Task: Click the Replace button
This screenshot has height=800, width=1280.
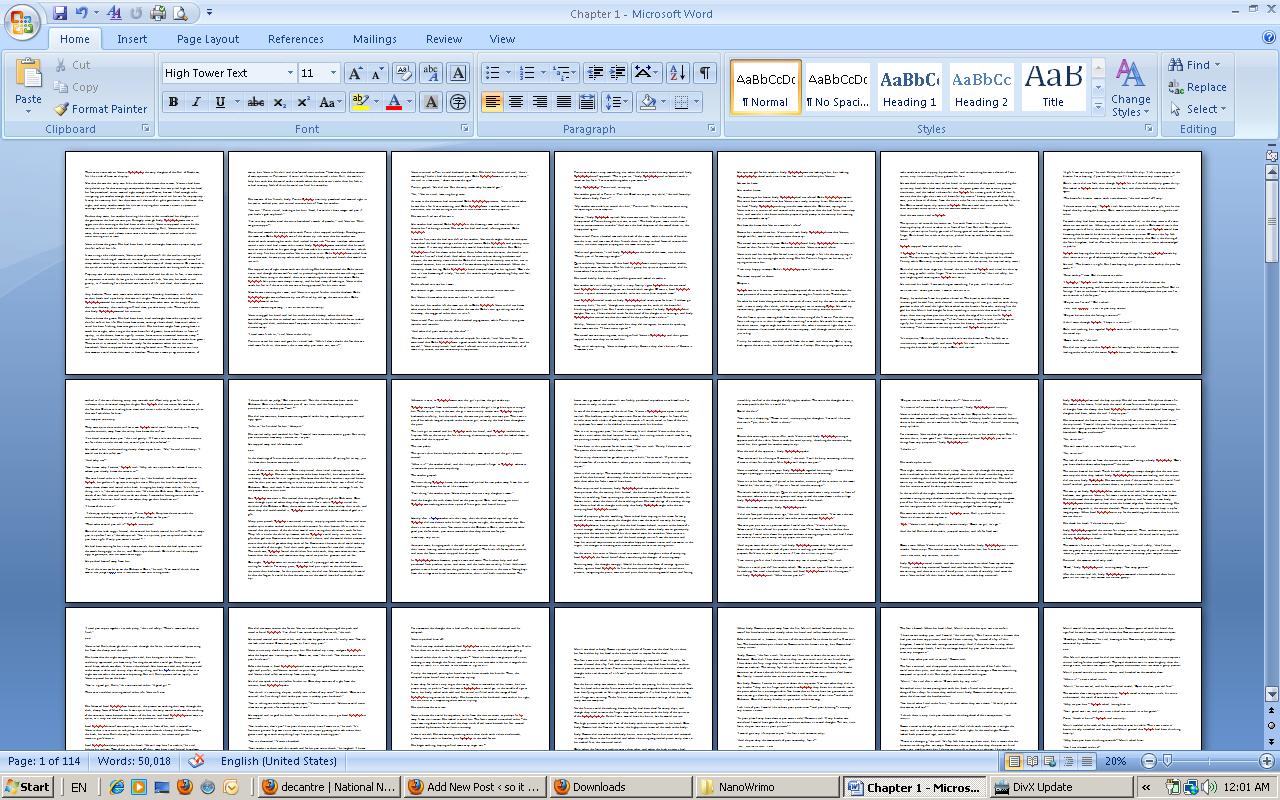Action: 1198,87
